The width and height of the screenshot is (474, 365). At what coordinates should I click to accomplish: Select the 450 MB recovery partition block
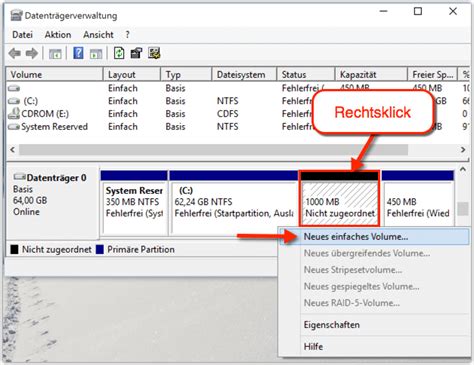(418, 199)
